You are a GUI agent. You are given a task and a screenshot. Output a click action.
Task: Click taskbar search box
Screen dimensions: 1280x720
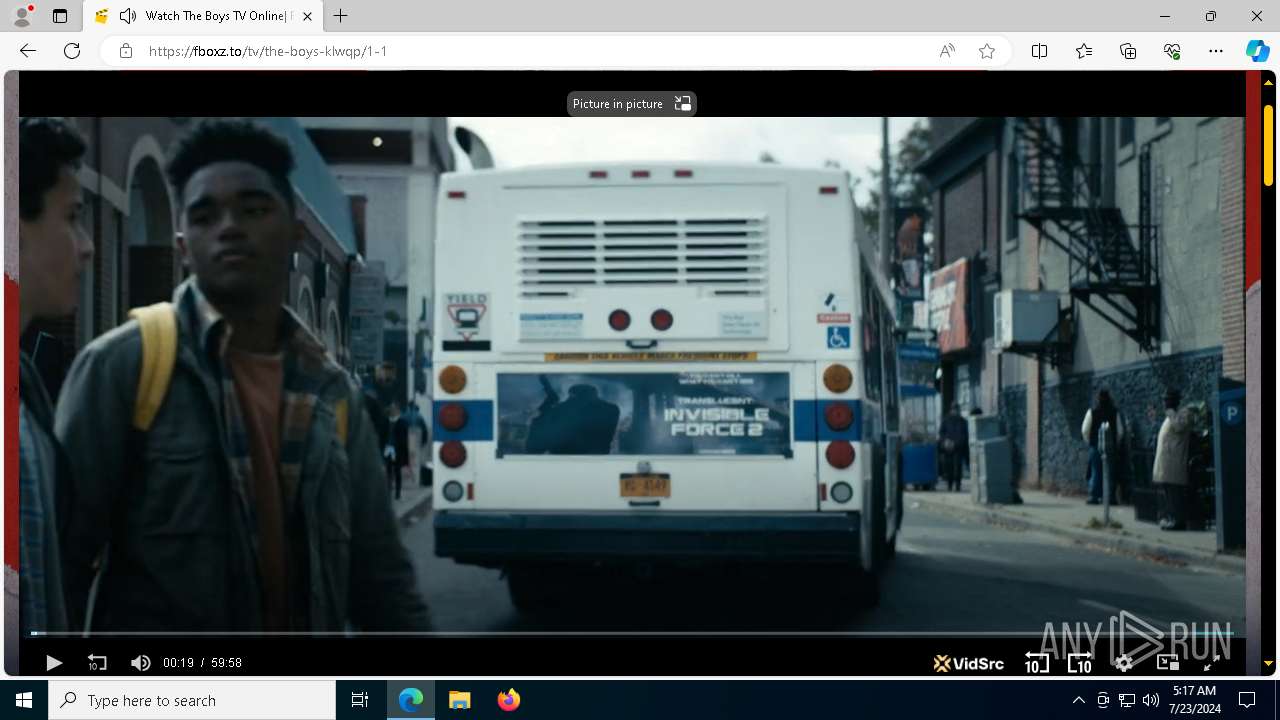(192, 700)
